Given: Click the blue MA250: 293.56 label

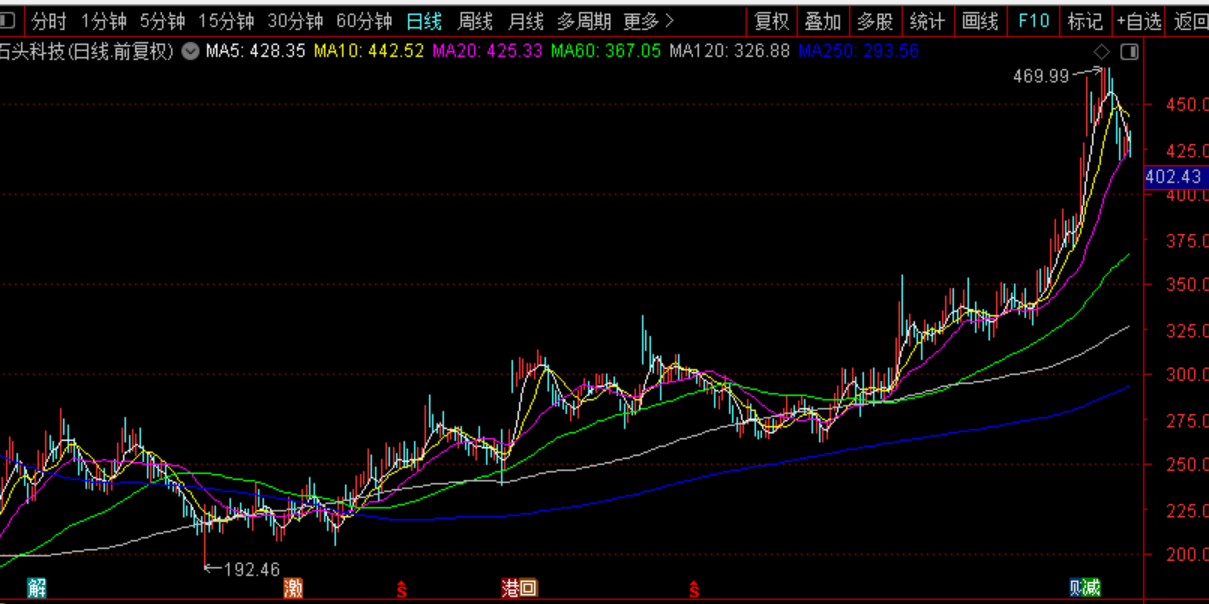Looking at the screenshot, I should click(x=858, y=51).
